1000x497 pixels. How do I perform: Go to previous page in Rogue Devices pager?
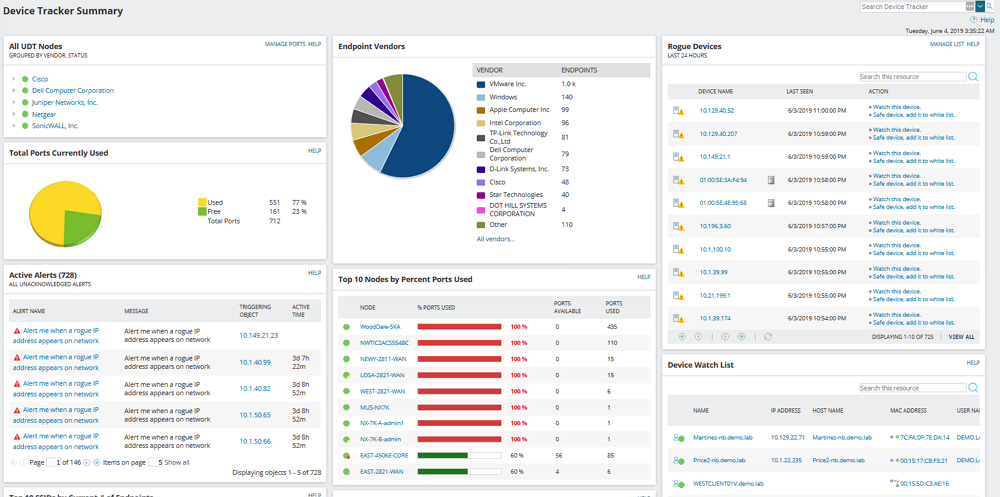point(698,336)
